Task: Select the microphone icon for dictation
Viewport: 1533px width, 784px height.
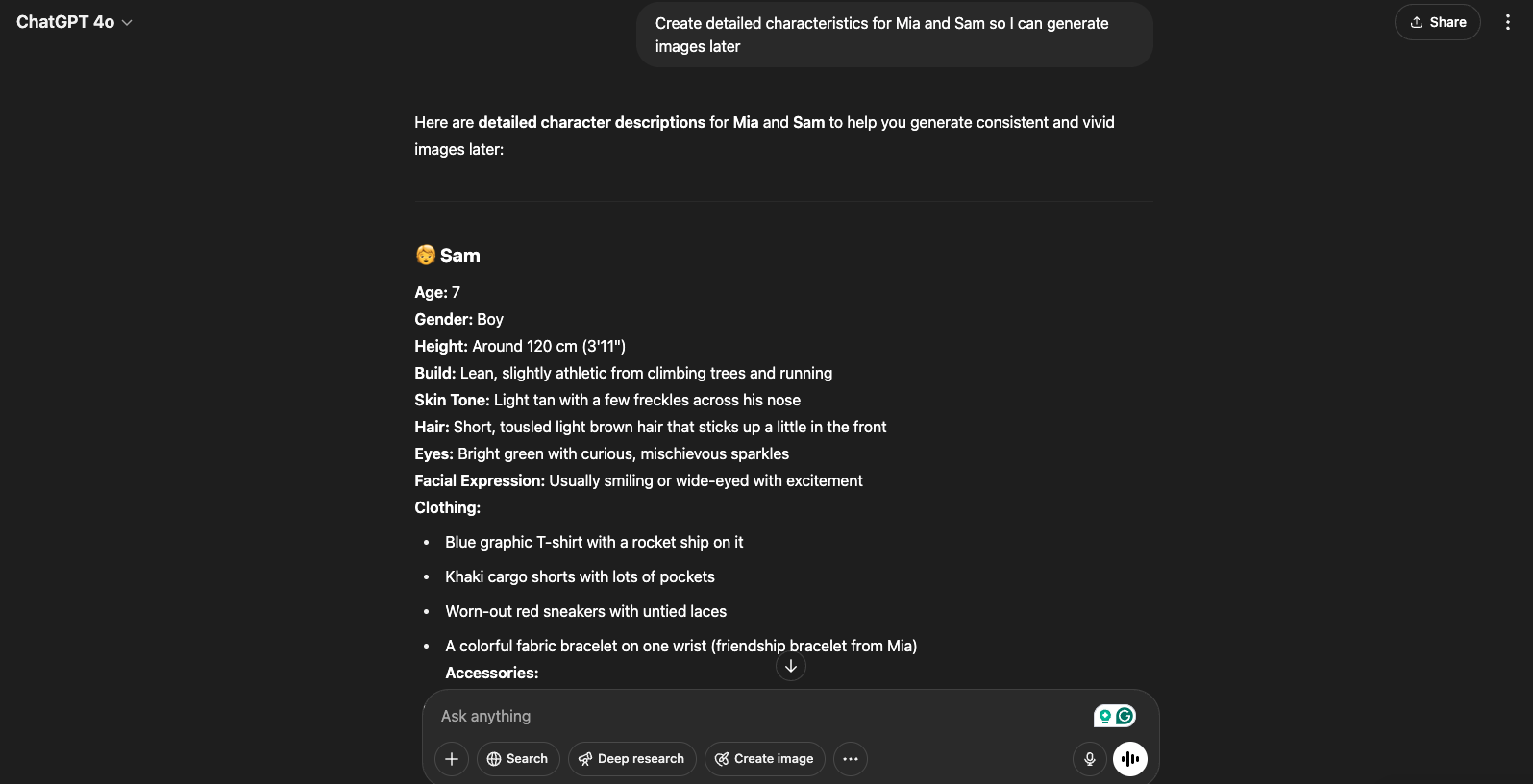Action: (x=1089, y=758)
